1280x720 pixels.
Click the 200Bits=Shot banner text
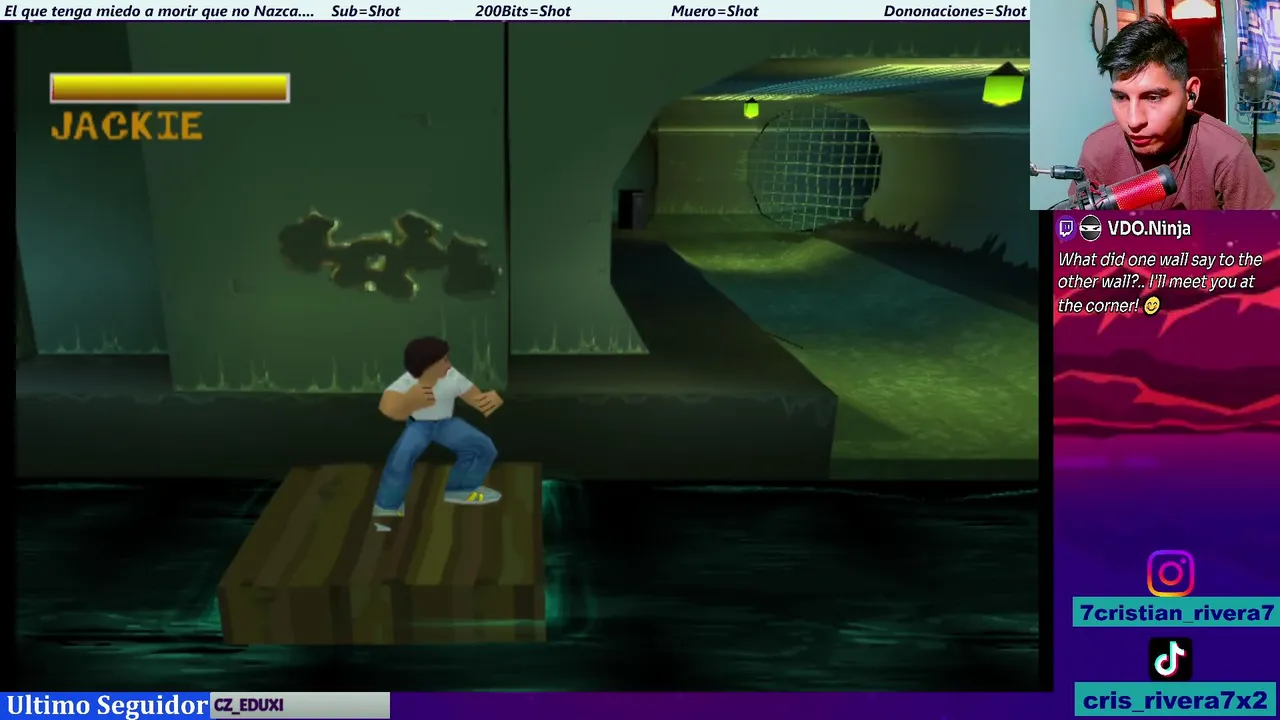point(523,11)
